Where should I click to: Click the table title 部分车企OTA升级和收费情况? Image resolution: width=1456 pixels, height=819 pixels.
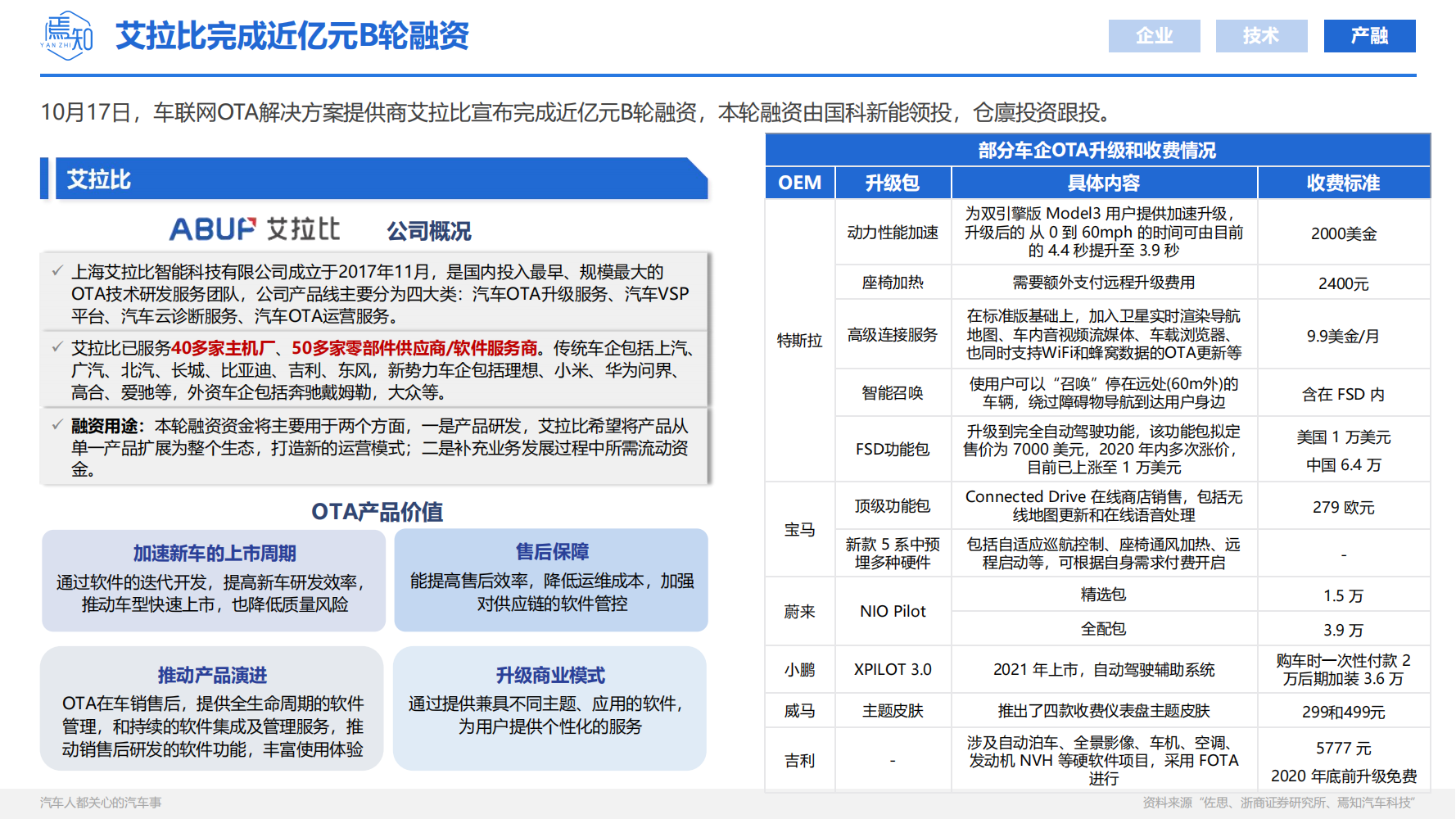pos(1097,151)
